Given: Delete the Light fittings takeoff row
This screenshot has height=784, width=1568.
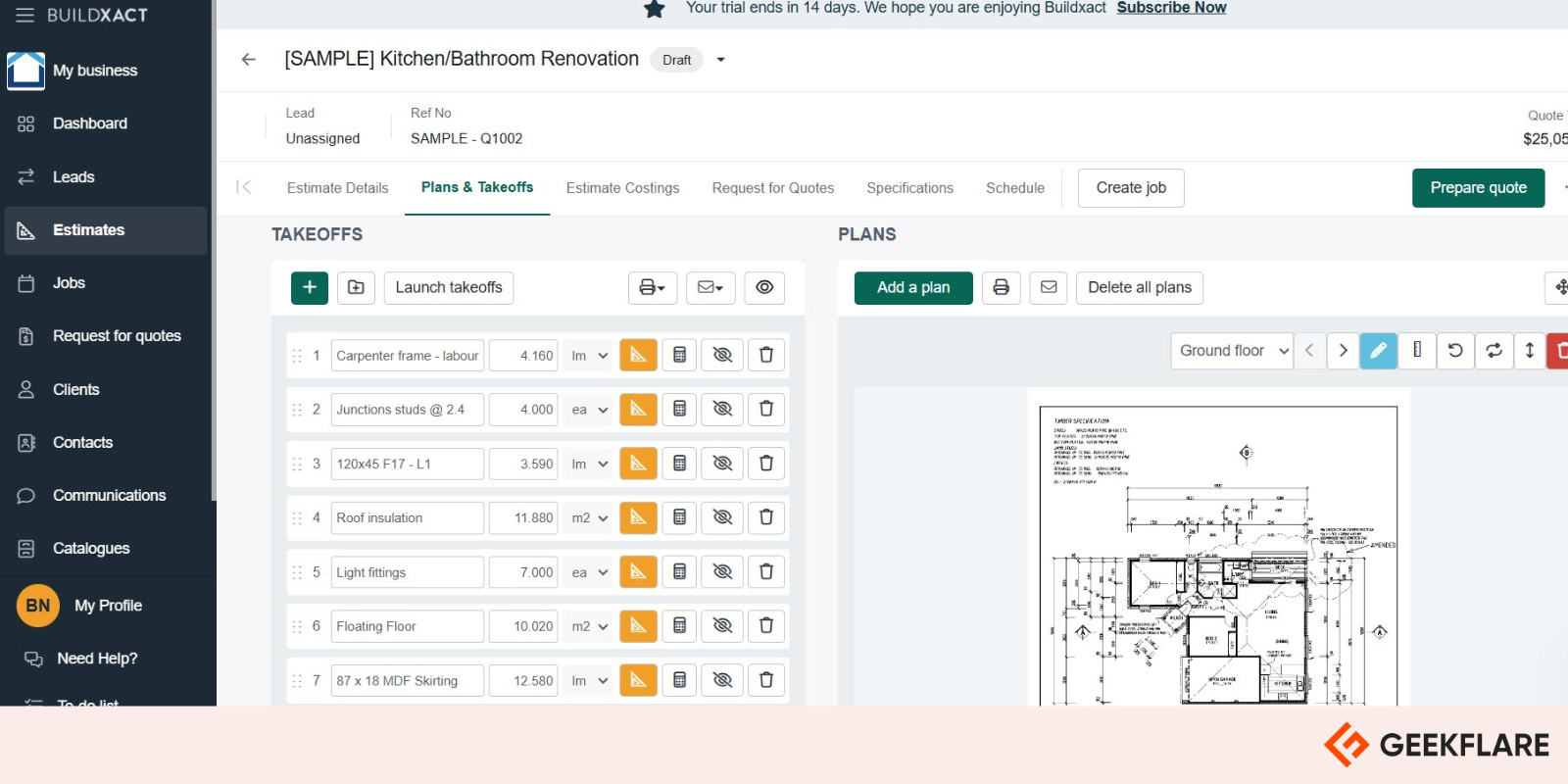Looking at the screenshot, I should tap(766, 571).
